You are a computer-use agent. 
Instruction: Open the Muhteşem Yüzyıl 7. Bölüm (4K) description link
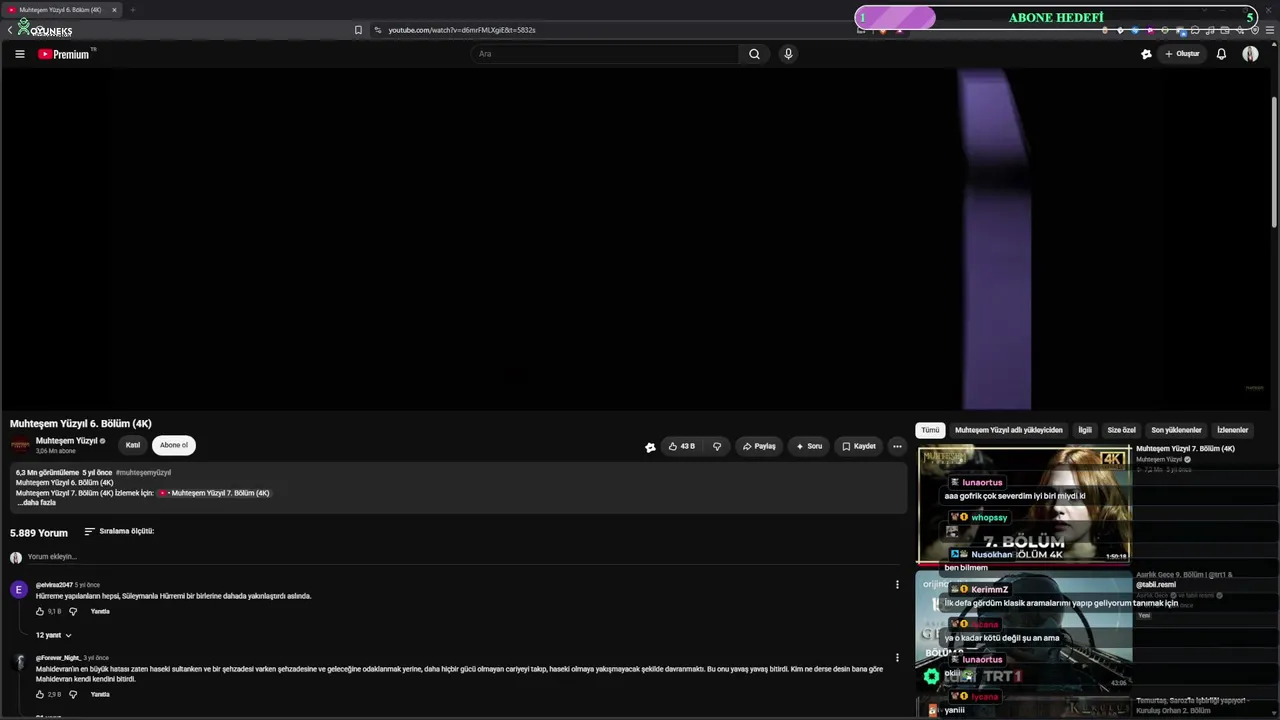(x=215, y=493)
